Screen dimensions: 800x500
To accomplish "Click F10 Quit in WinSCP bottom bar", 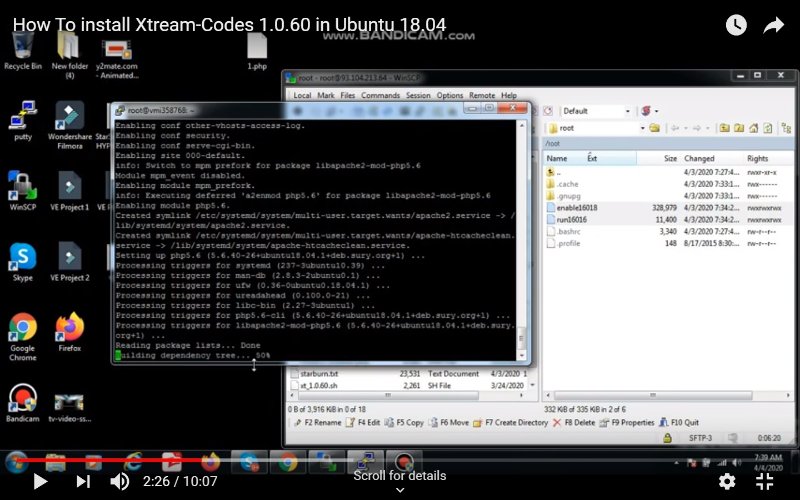I will click(x=679, y=422).
